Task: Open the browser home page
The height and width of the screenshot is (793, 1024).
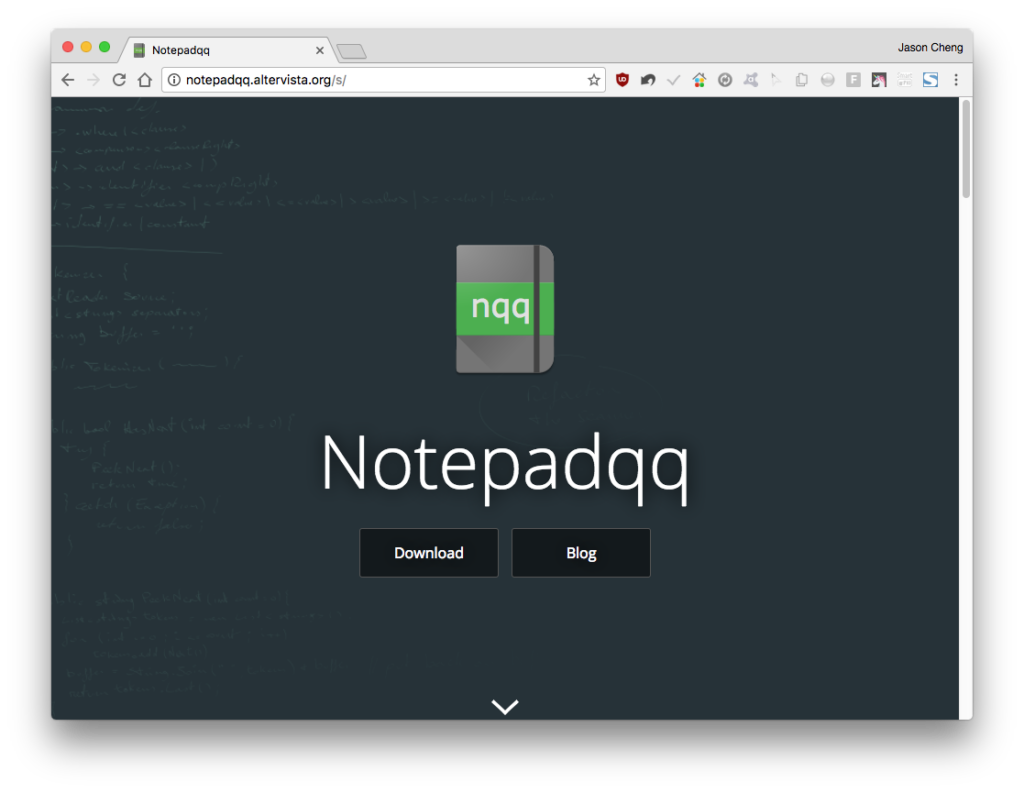Action: point(145,80)
